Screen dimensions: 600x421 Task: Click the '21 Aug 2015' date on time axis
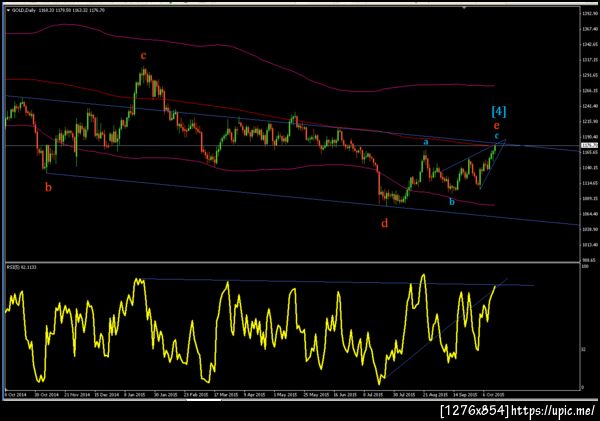(x=435, y=395)
